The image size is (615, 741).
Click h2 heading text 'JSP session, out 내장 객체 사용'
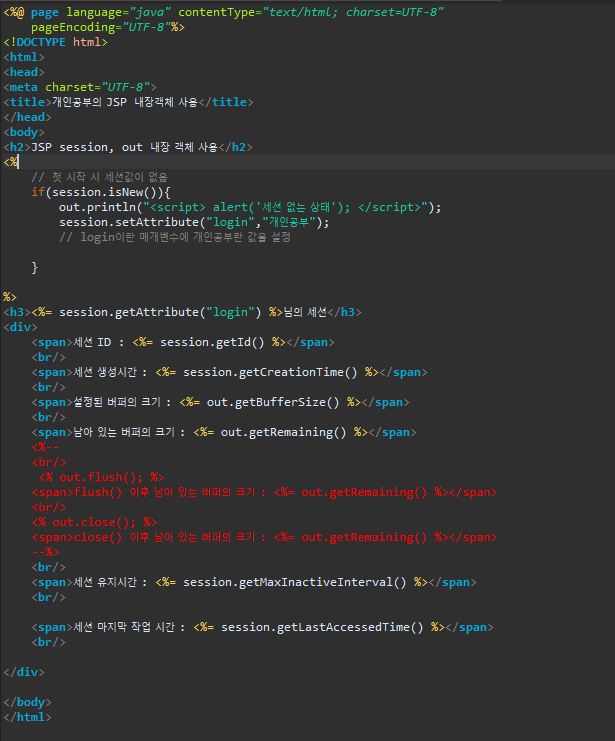click(x=124, y=147)
